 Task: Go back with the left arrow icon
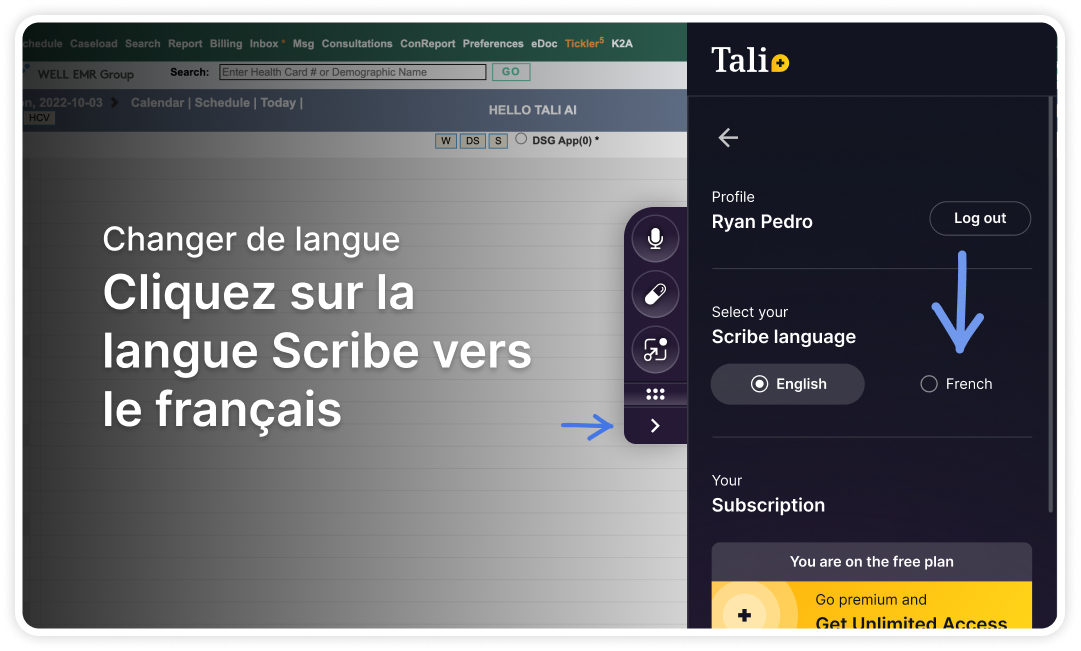[728, 138]
